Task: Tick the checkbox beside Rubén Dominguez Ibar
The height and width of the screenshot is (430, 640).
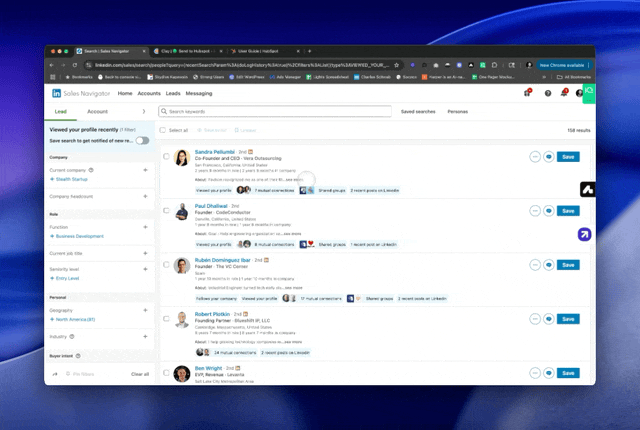Action: point(166,265)
